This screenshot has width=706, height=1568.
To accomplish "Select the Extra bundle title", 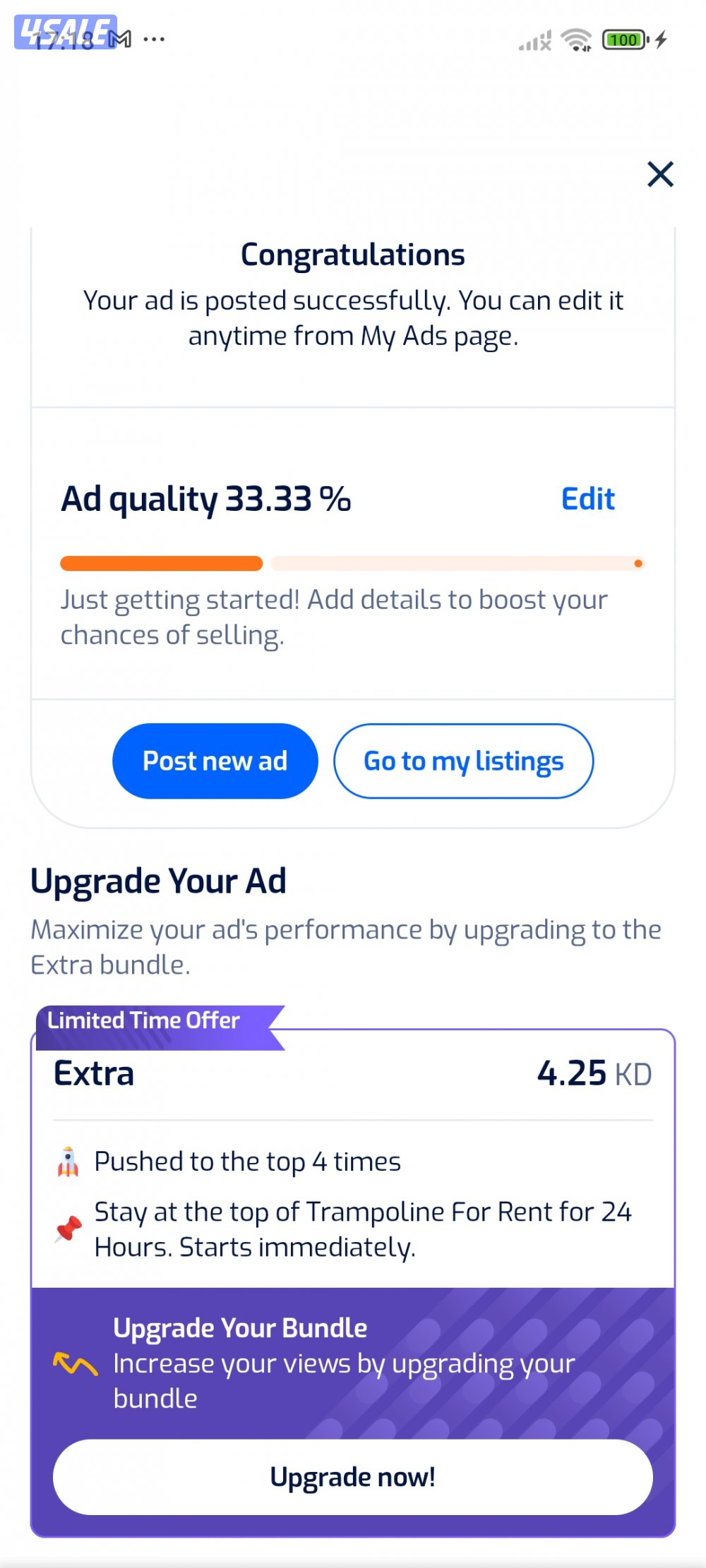I will point(94,1073).
